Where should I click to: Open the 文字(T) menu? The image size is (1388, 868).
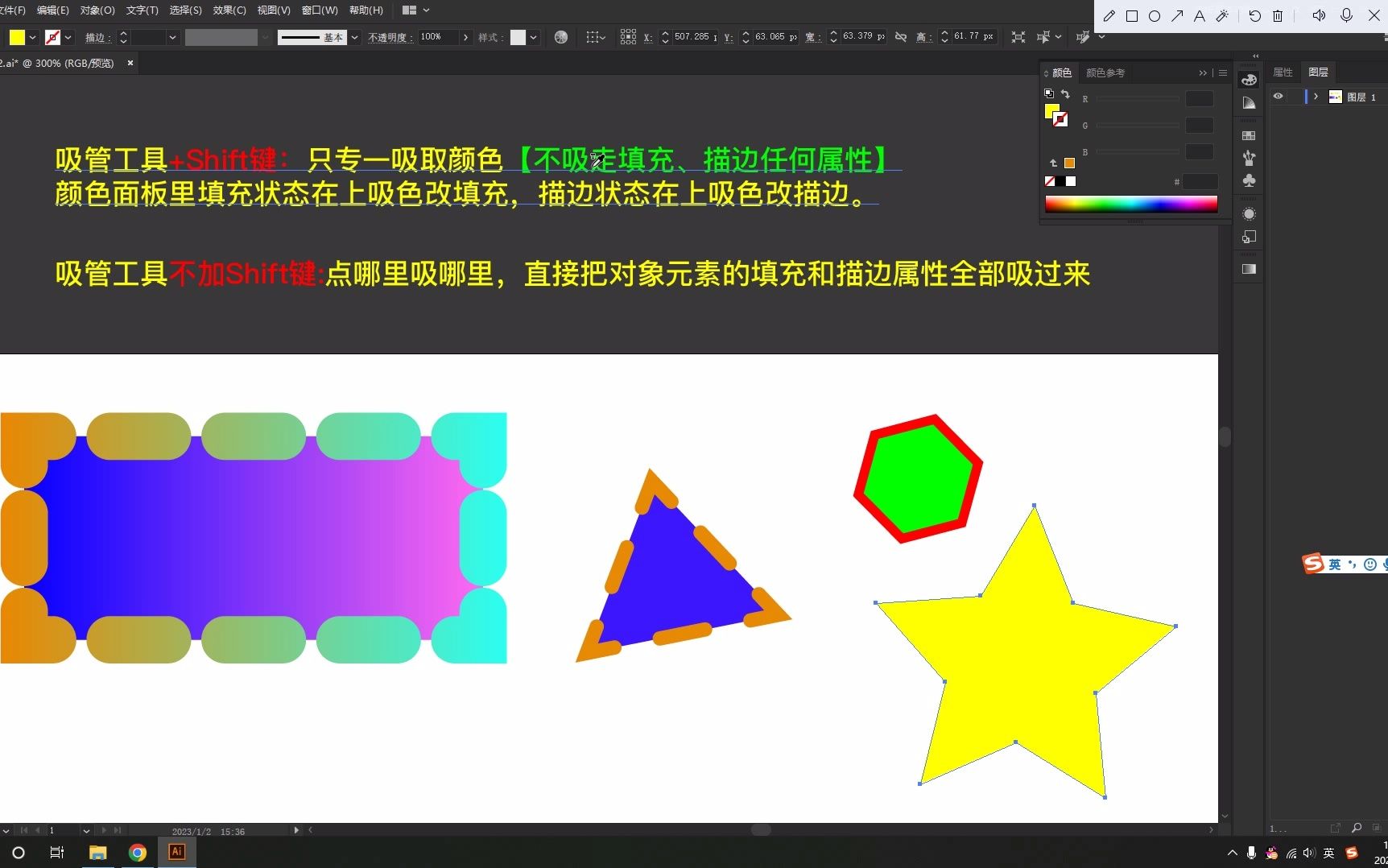(x=142, y=10)
